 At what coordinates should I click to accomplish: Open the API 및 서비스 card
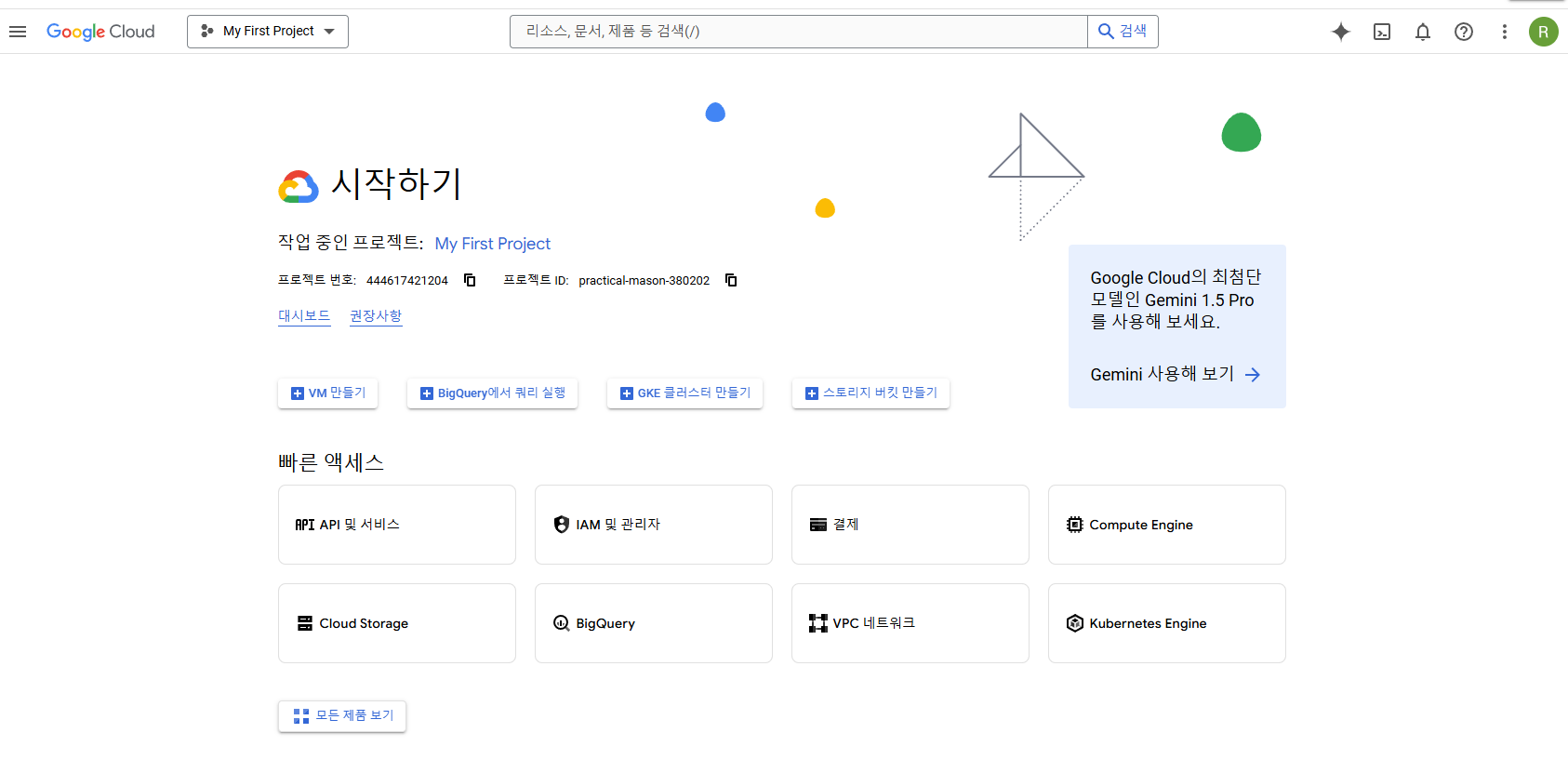click(397, 525)
